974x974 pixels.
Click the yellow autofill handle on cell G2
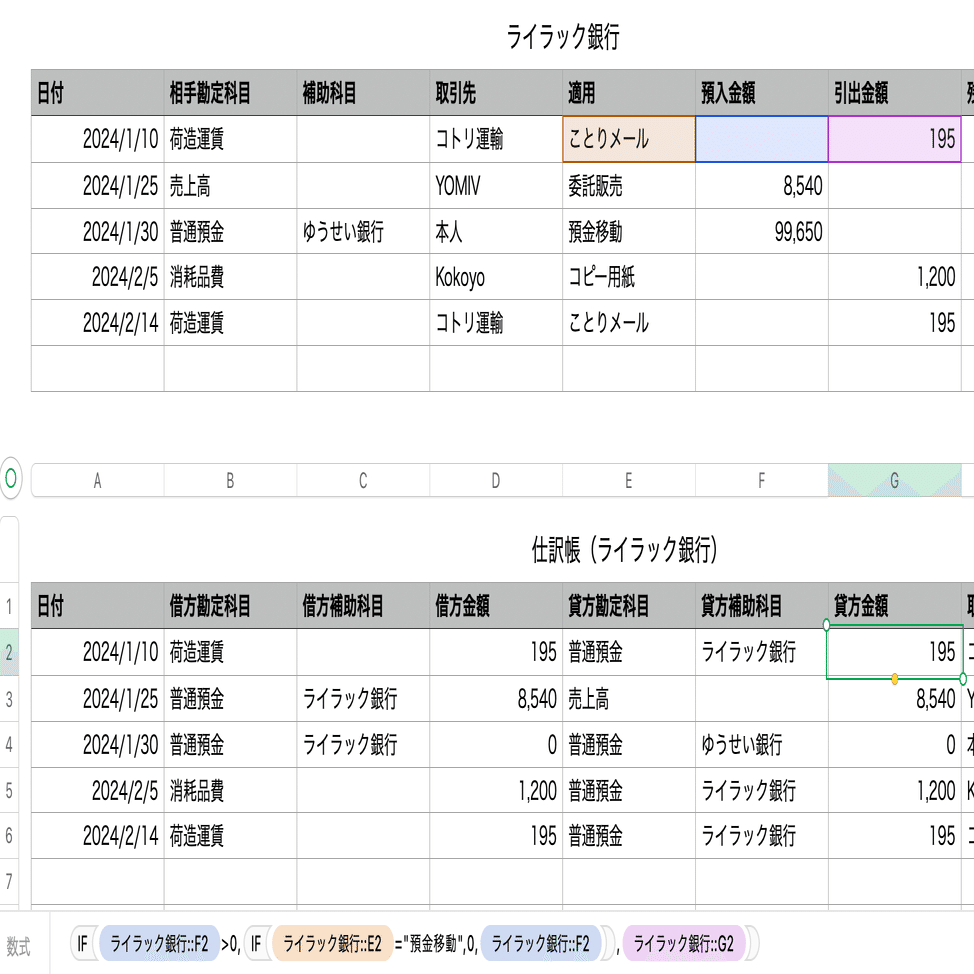click(x=894, y=679)
